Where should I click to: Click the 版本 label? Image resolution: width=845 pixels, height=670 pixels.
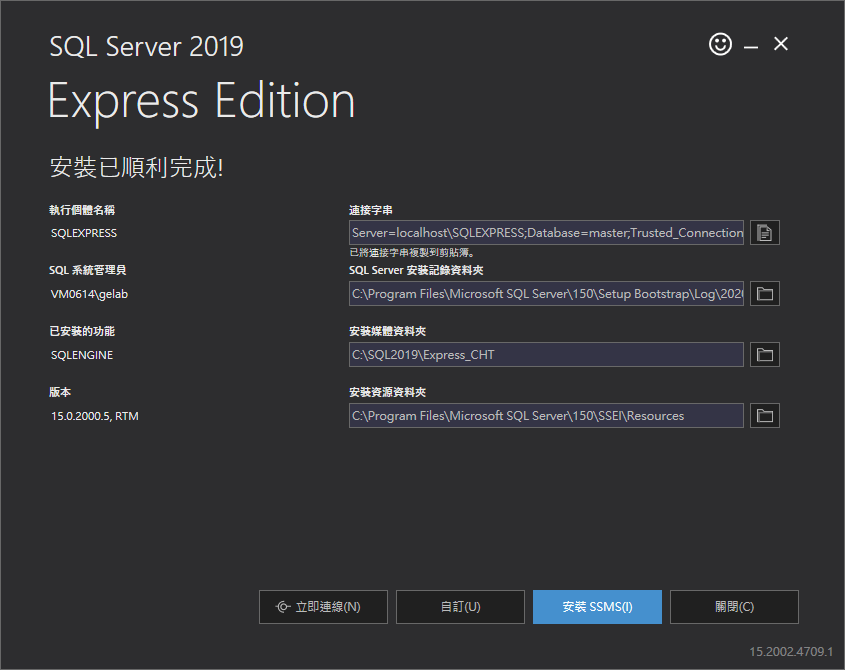[60, 392]
